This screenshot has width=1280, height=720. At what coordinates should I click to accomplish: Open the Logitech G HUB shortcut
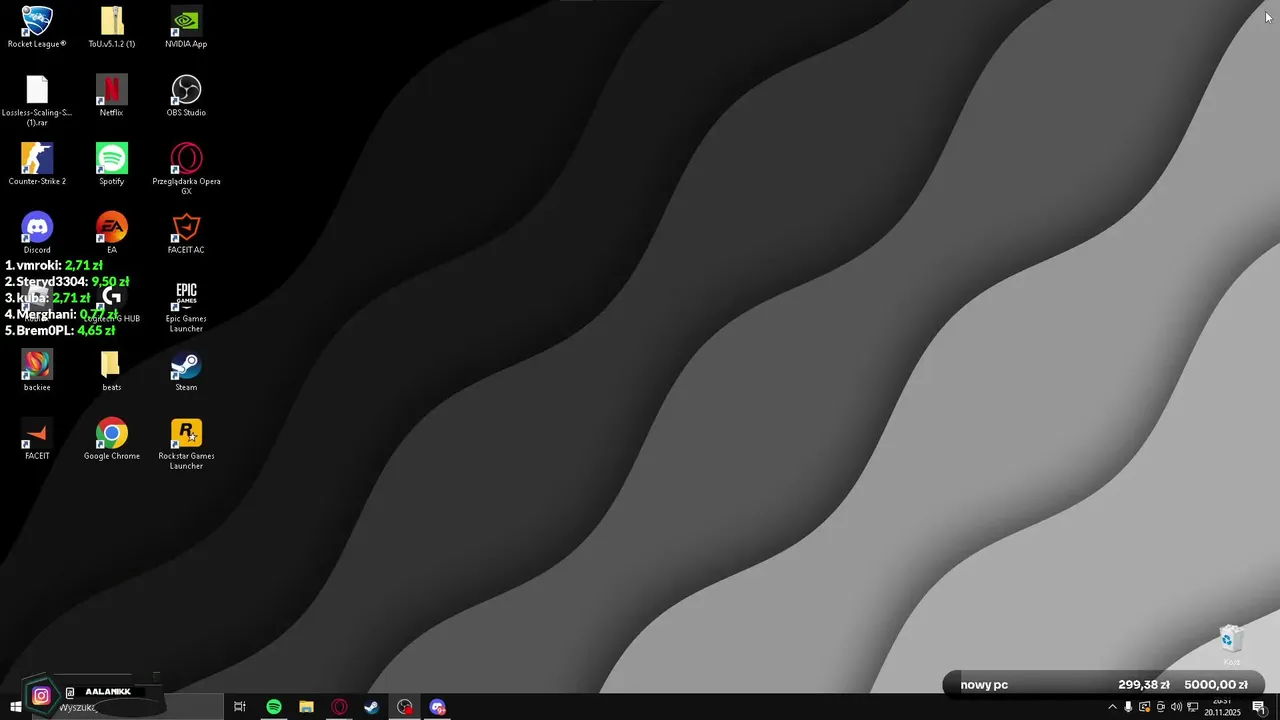click(x=112, y=301)
